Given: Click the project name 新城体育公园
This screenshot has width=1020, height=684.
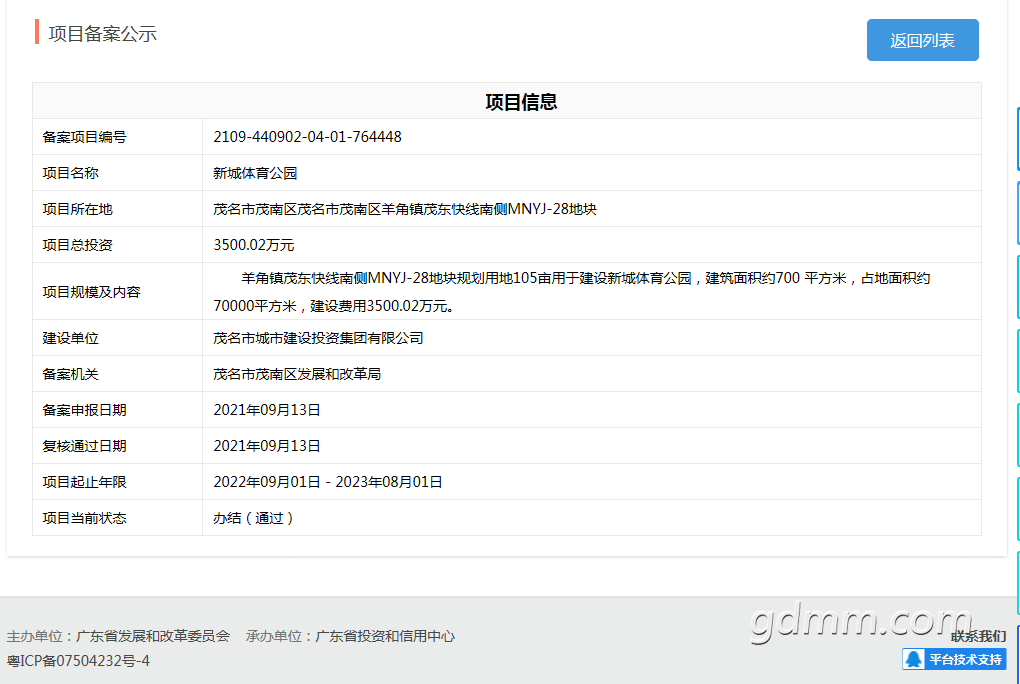Looking at the screenshot, I should [x=255, y=173].
